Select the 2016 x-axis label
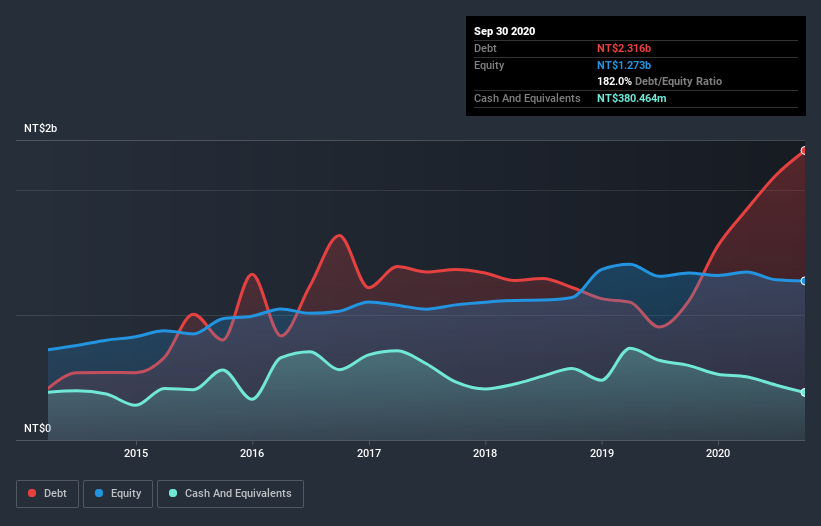This screenshot has height=526, width=821. [252, 453]
